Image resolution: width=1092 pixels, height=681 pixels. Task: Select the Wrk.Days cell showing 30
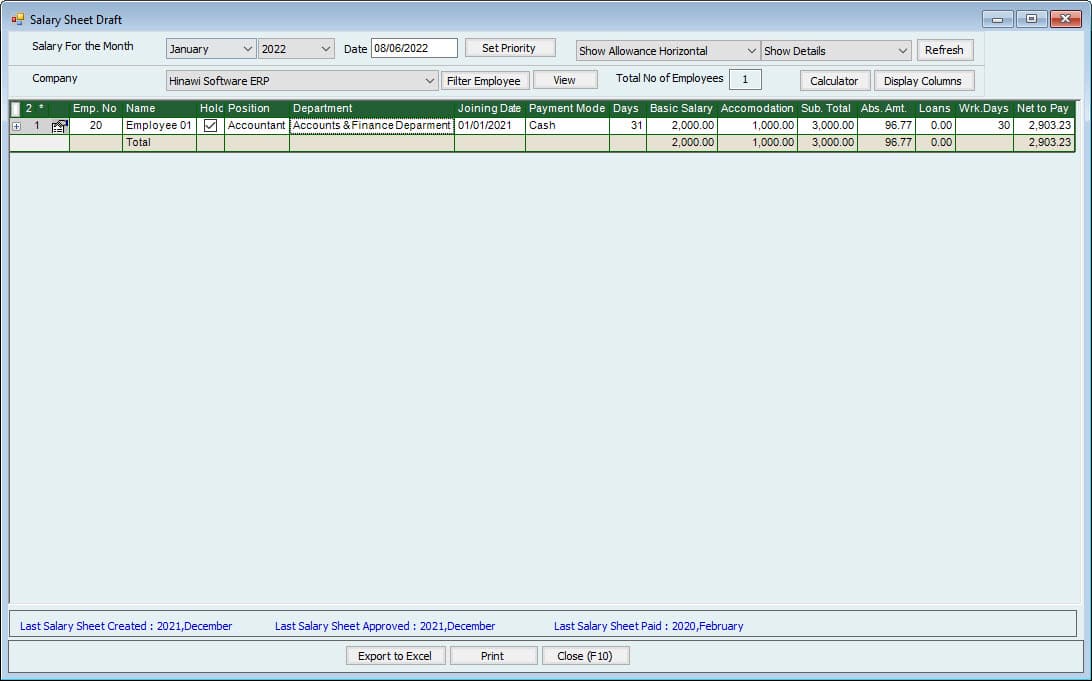click(983, 126)
